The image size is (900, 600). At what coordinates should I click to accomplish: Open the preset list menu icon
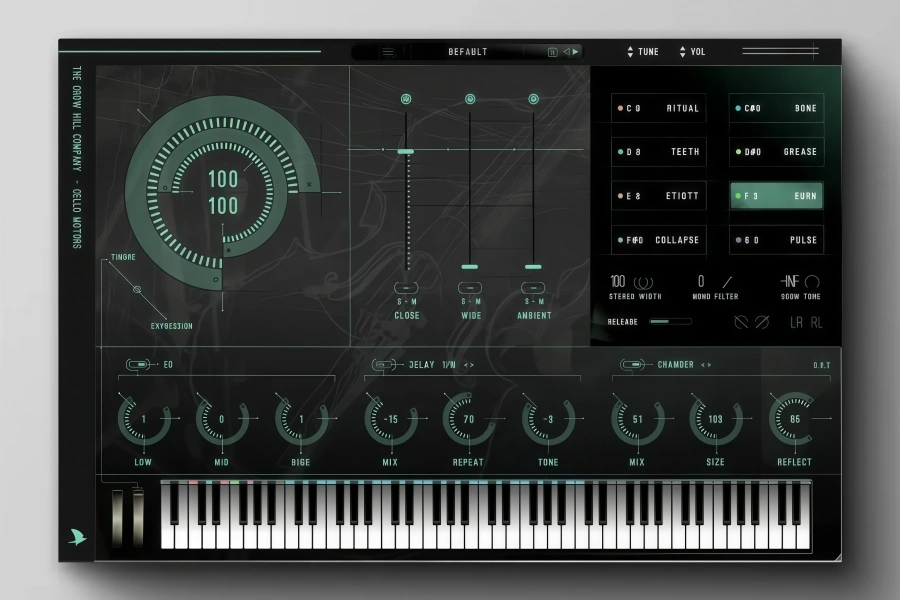point(388,52)
